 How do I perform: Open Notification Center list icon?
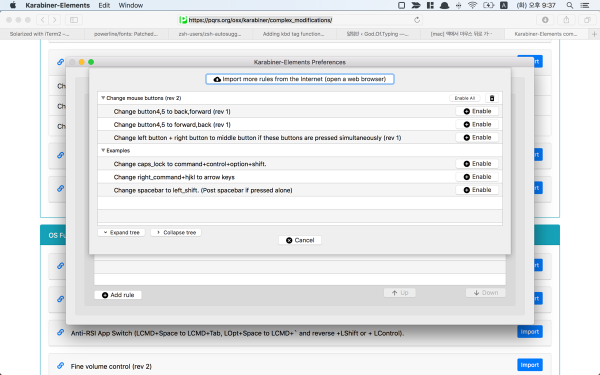[585, 5]
